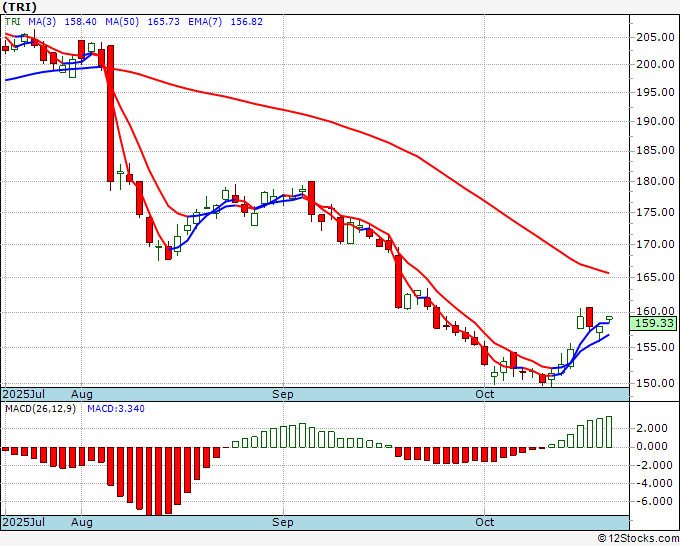Click the 165.00 price axis label
680x546 pixels.
(655, 277)
